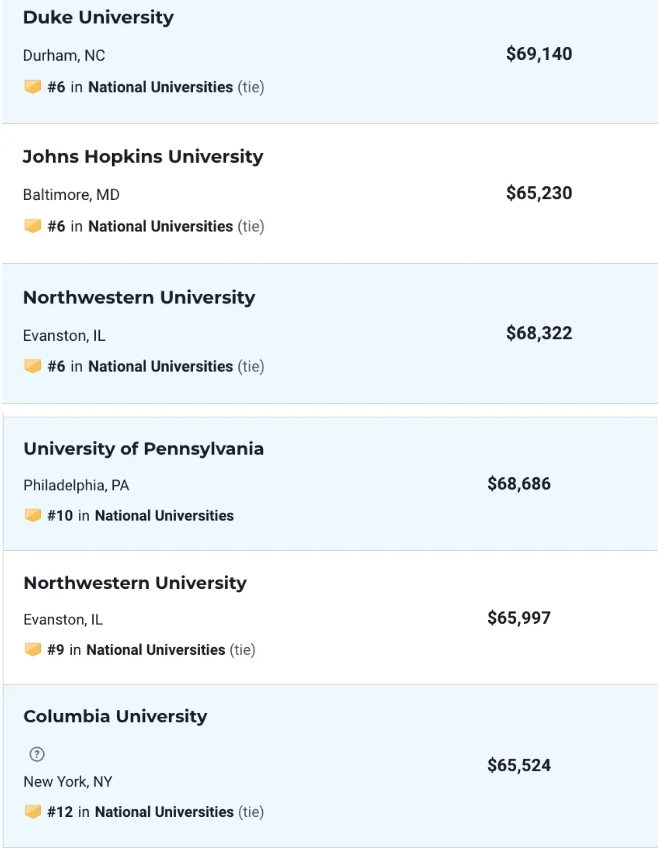
Task: Click the help question mark icon under Columbia University
Action: click(x=37, y=754)
